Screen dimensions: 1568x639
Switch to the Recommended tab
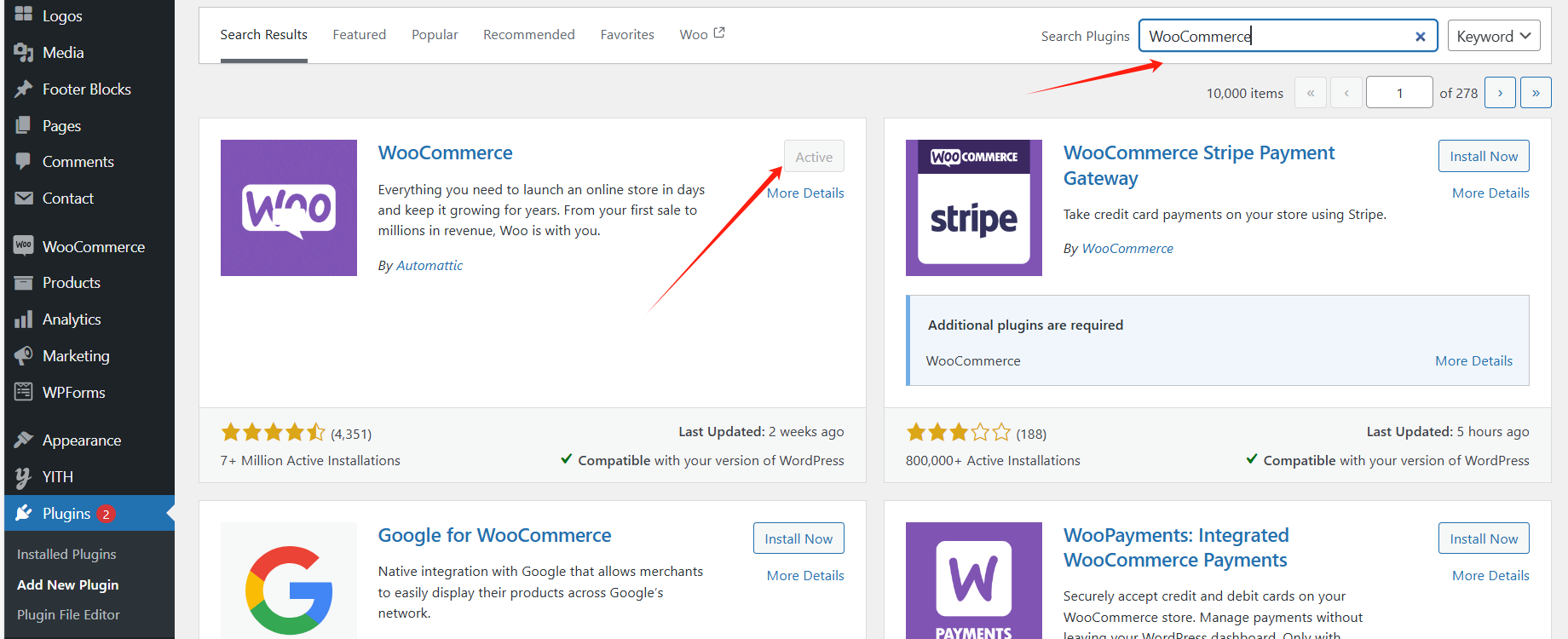click(x=529, y=35)
